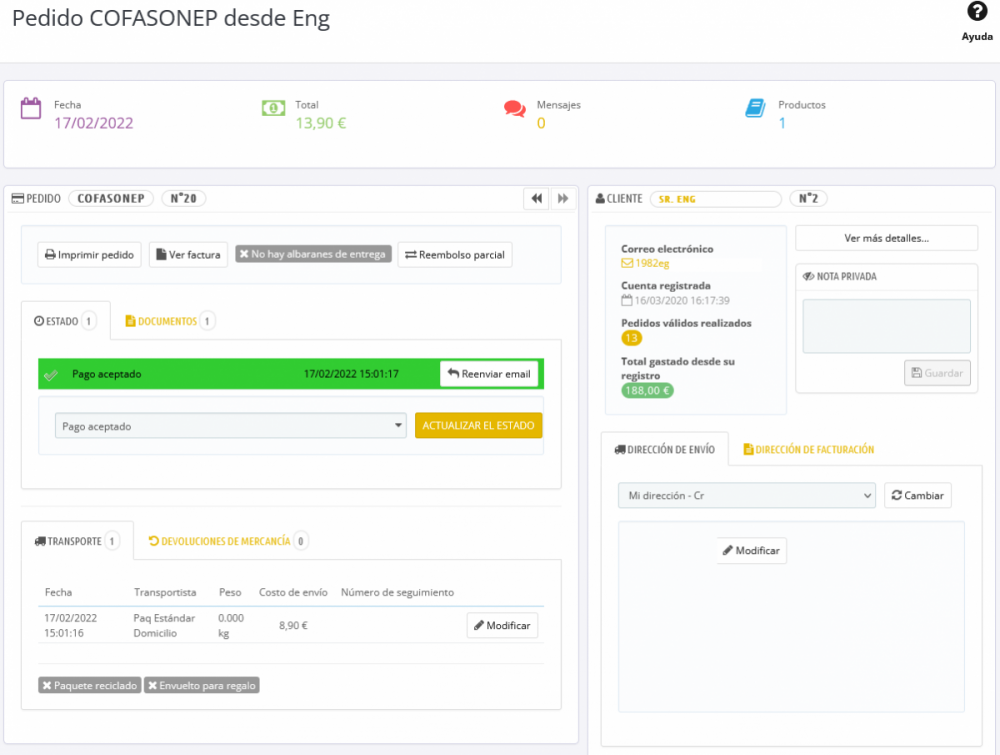This screenshot has height=755, width=1000.
Task: Go to previous order arrow icon
Action: pos(537,199)
